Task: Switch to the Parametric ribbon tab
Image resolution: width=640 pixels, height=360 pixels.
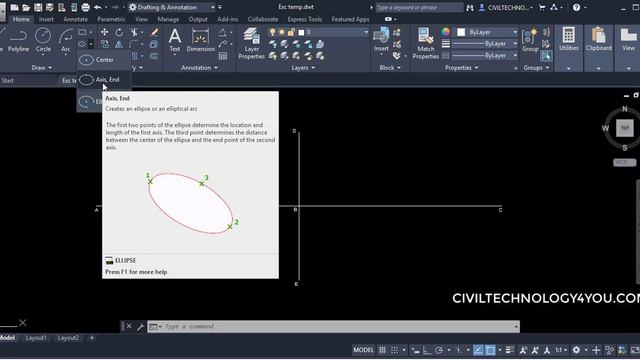Action: pos(111,19)
